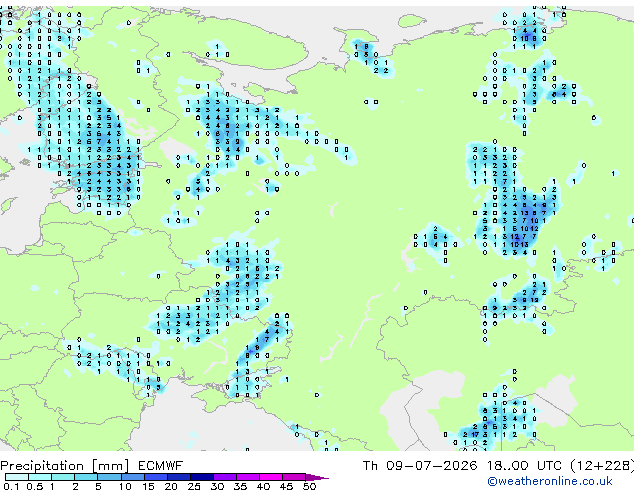Click the 0.5–1 mm legend color swatch
Viewport: 634px width, 490px height.
click(x=40, y=477)
